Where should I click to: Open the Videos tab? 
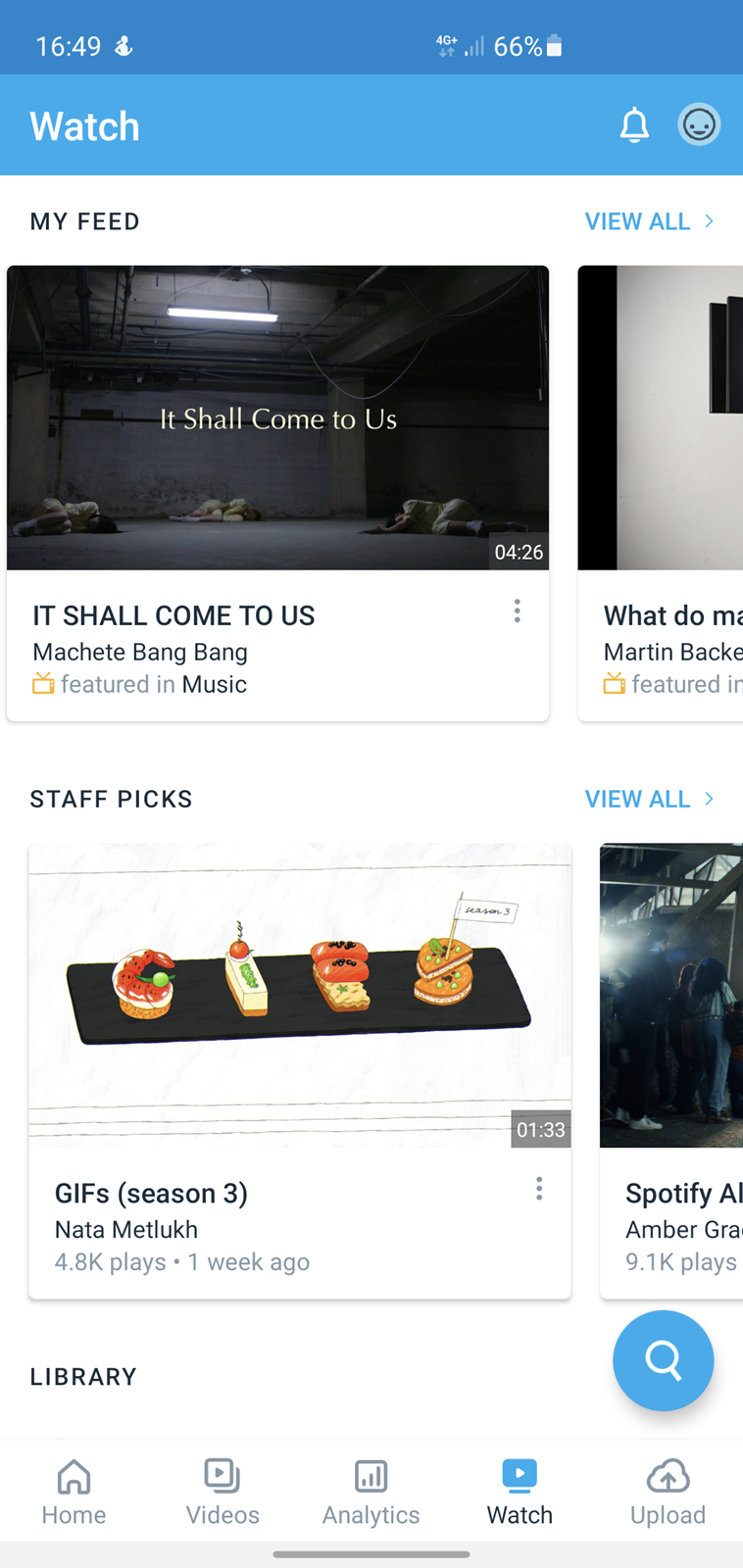point(223,1493)
